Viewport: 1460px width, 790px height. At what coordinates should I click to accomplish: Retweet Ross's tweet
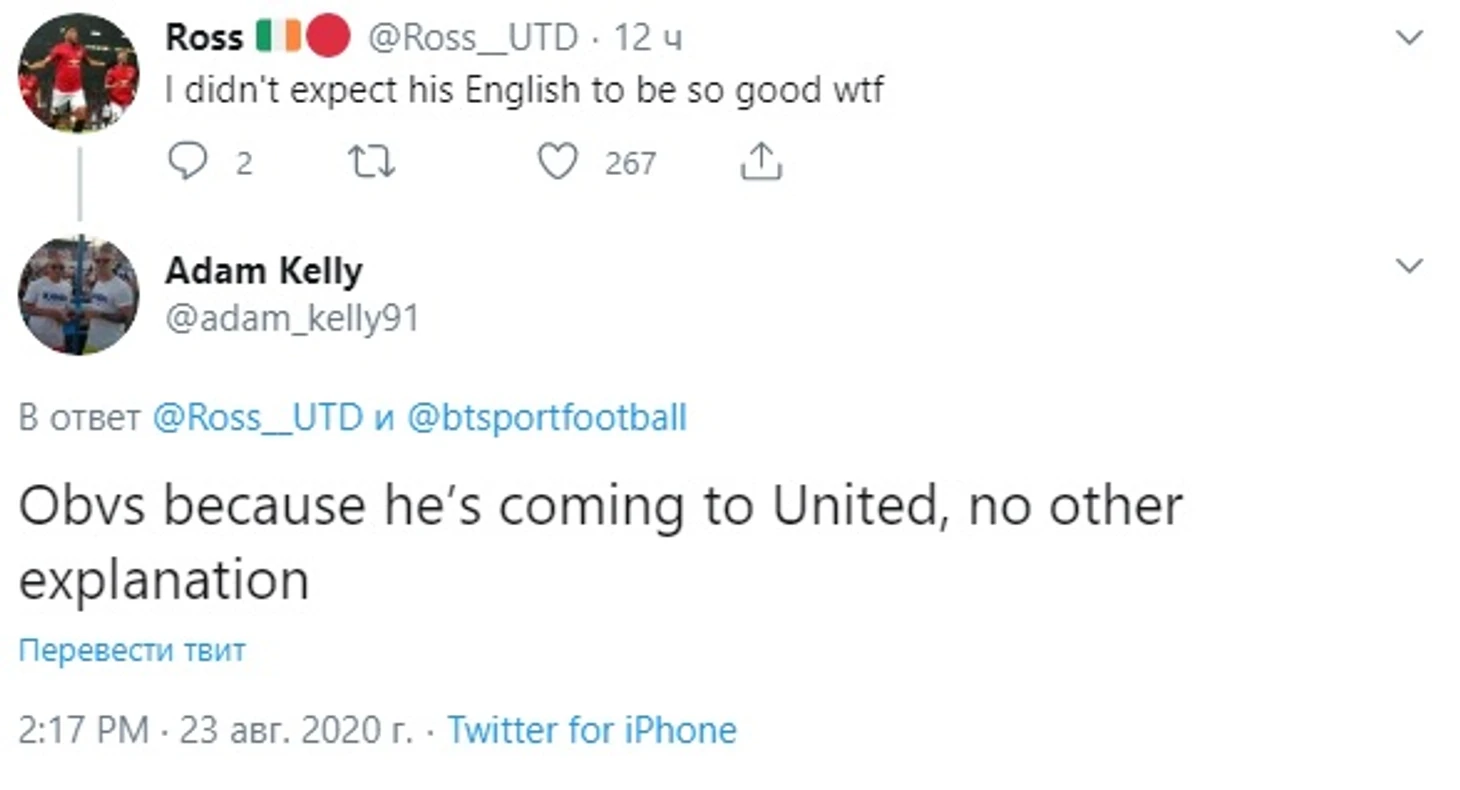pos(371,161)
